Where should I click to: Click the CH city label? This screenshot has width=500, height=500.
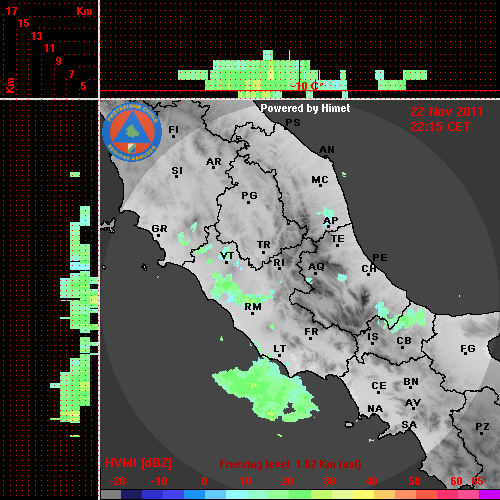369,268
